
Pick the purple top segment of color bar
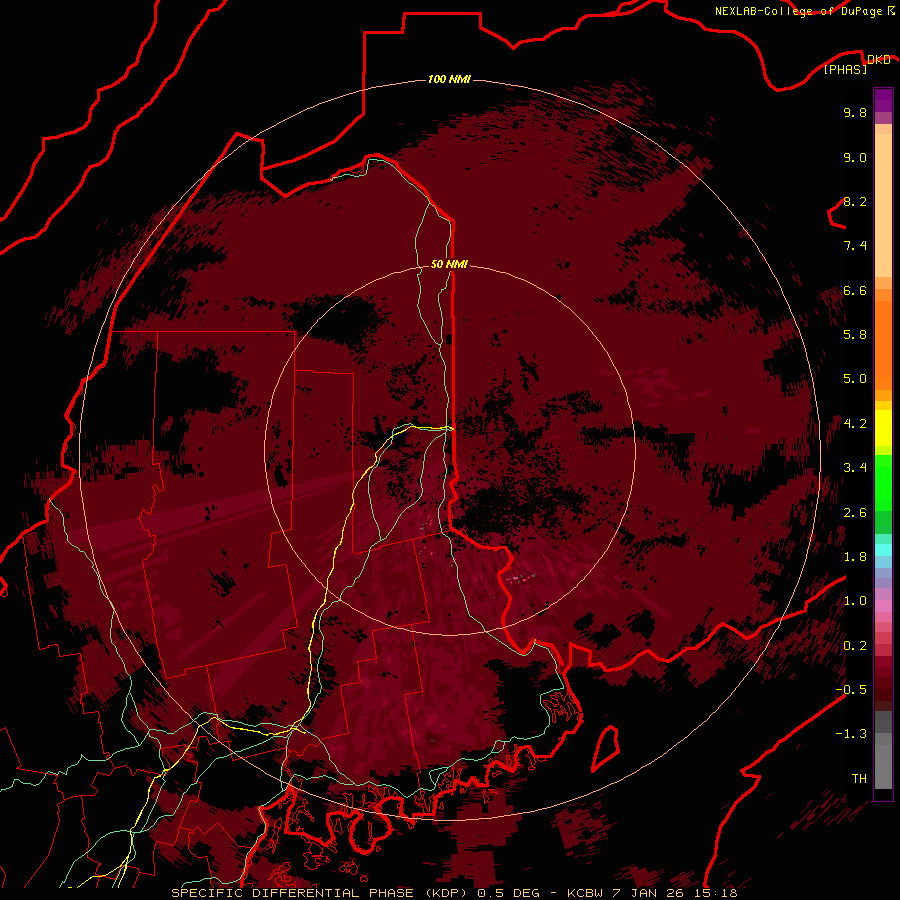(883, 100)
